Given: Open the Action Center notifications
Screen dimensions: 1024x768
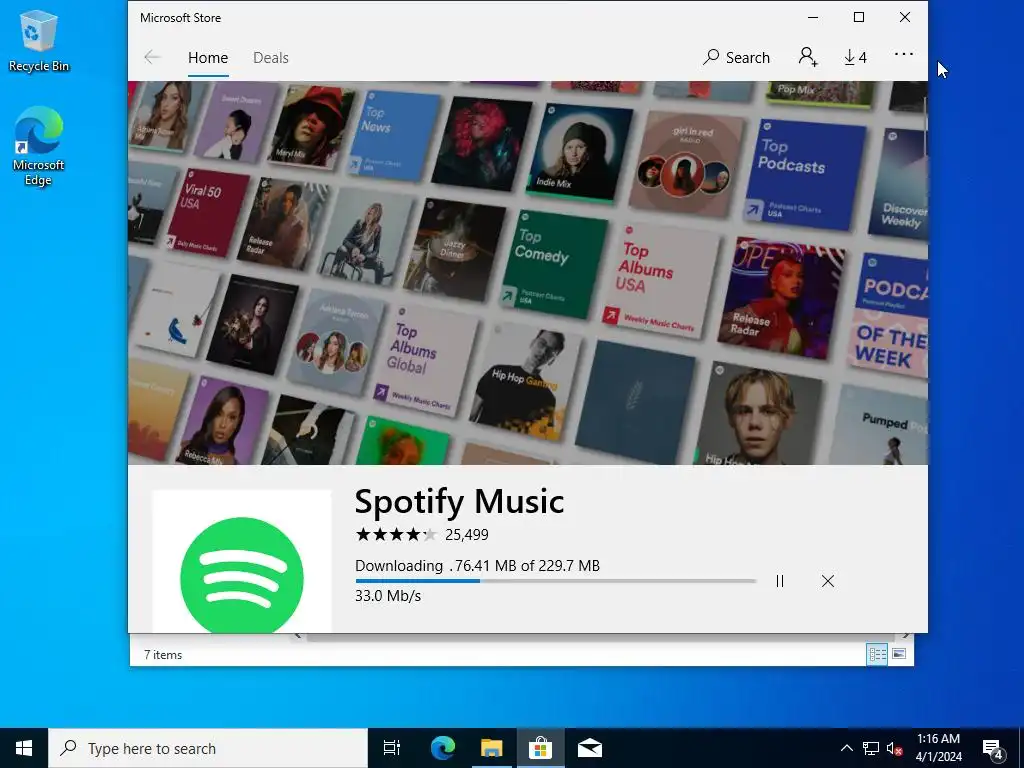Looking at the screenshot, I should coord(993,749).
